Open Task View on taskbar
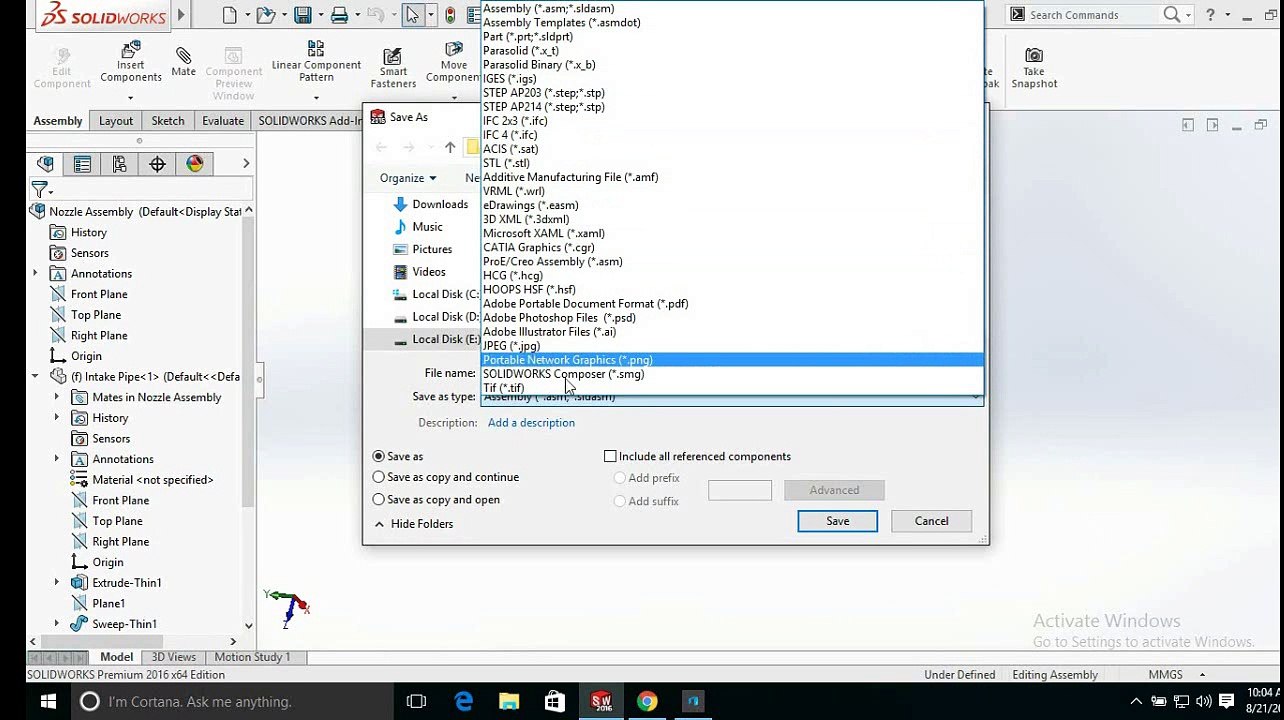The image size is (1284, 720). tap(417, 702)
